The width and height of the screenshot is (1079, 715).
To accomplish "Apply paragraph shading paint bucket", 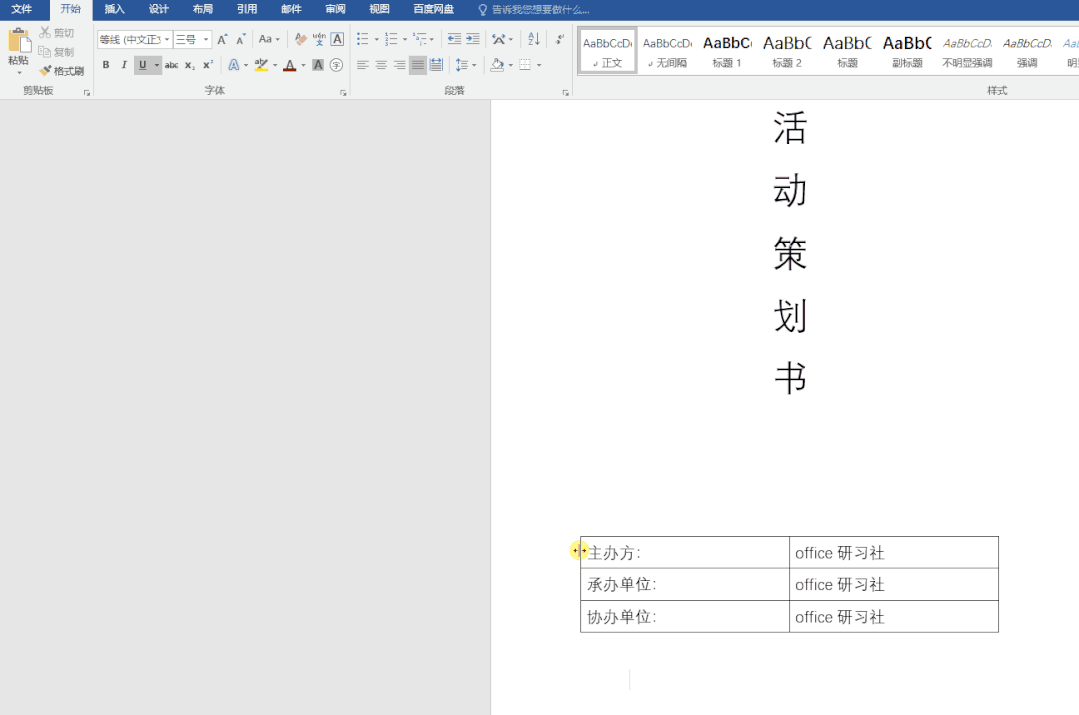I will 498,65.
